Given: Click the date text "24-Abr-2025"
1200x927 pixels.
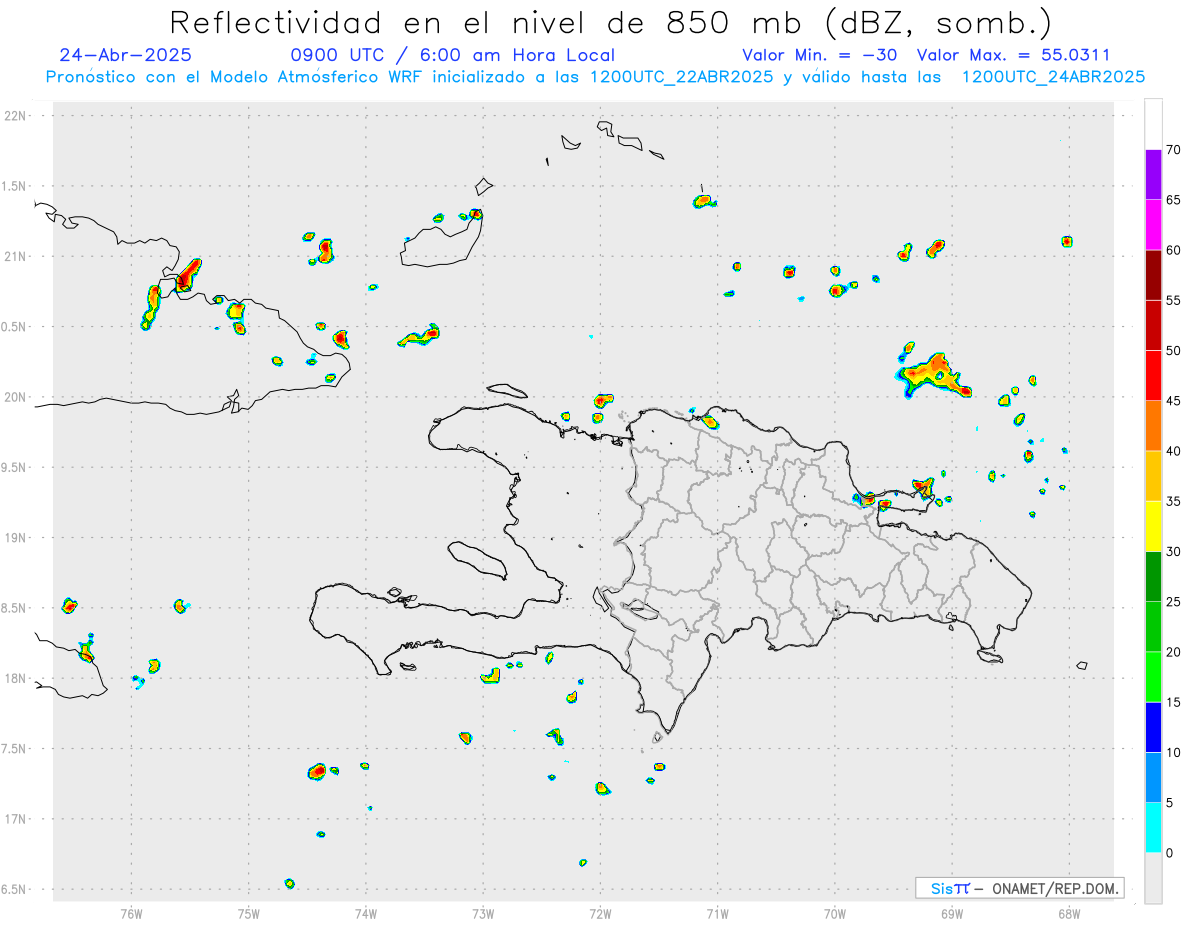Looking at the screenshot, I should [x=126, y=55].
